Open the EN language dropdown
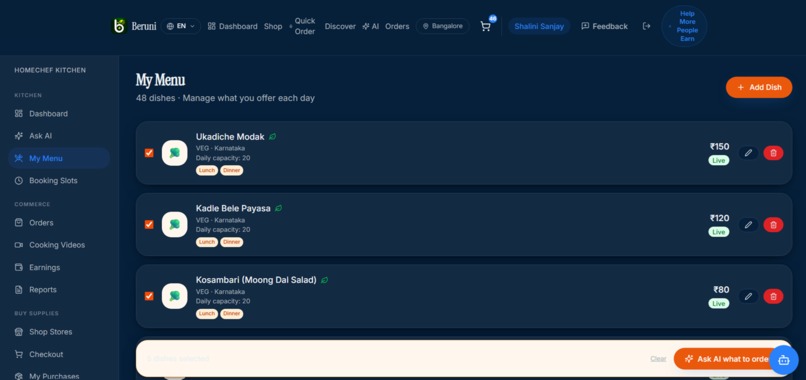806x380 pixels. click(181, 26)
